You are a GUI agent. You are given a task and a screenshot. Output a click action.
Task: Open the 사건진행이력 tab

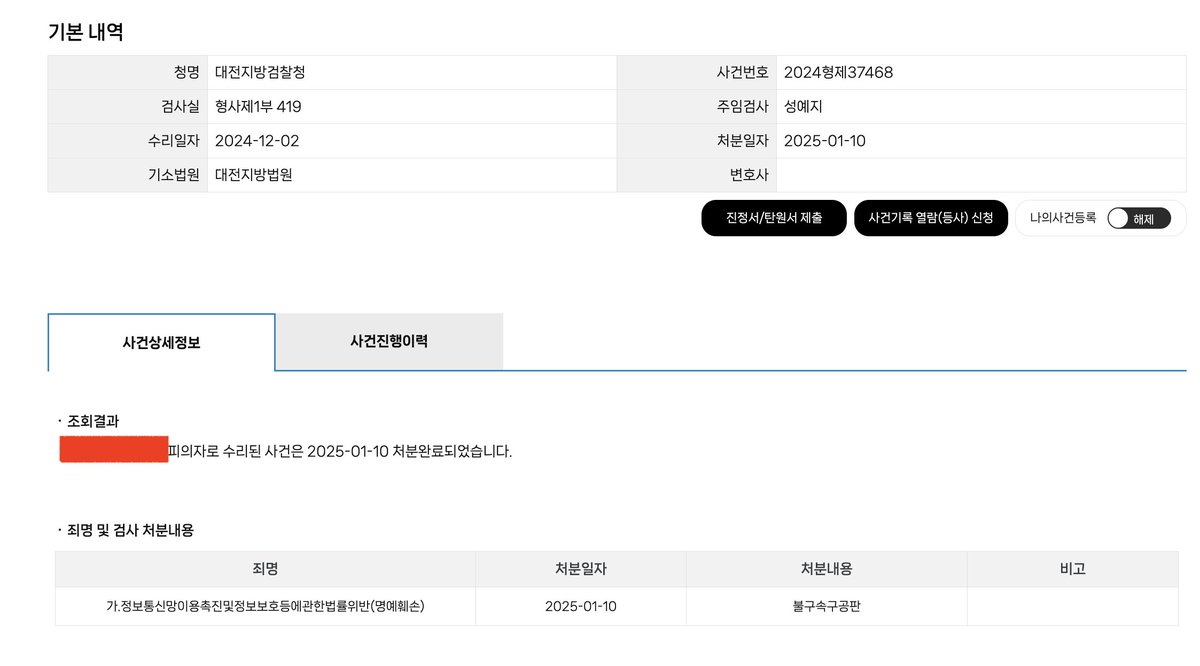[x=388, y=342]
